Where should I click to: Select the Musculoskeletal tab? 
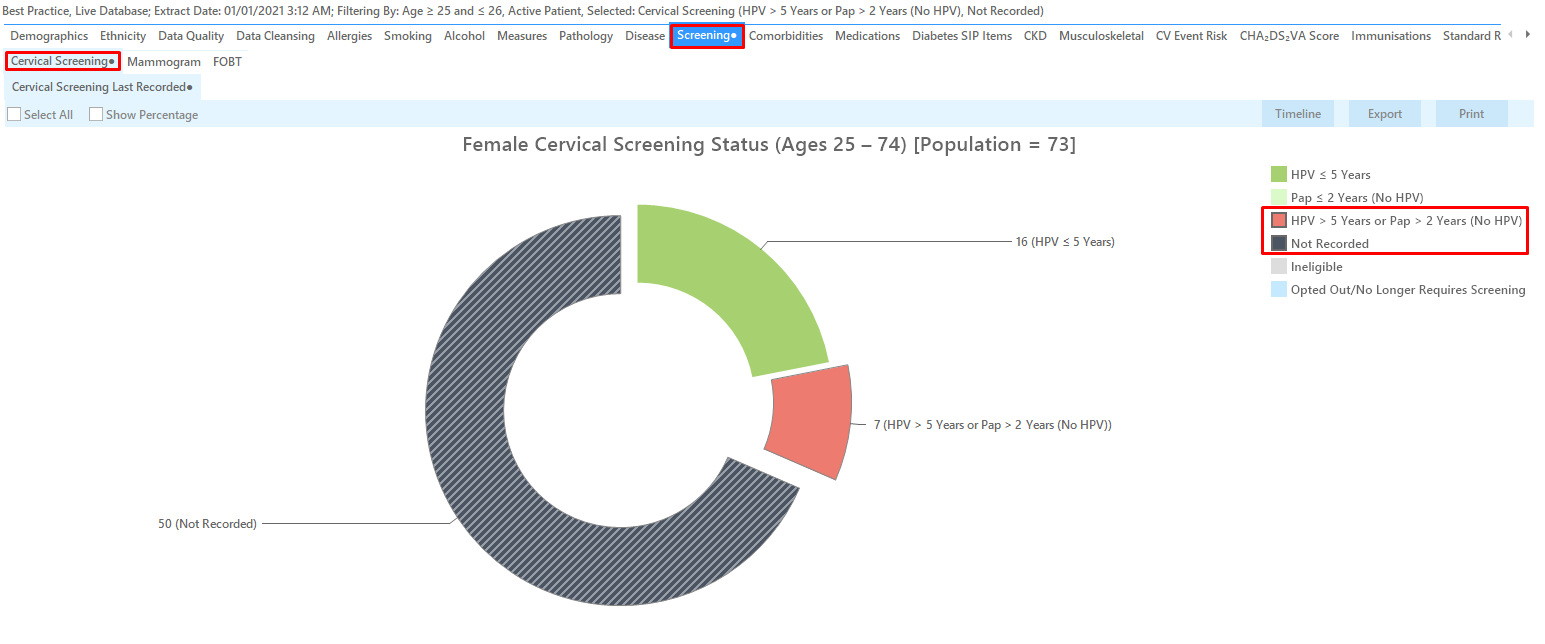(1101, 36)
